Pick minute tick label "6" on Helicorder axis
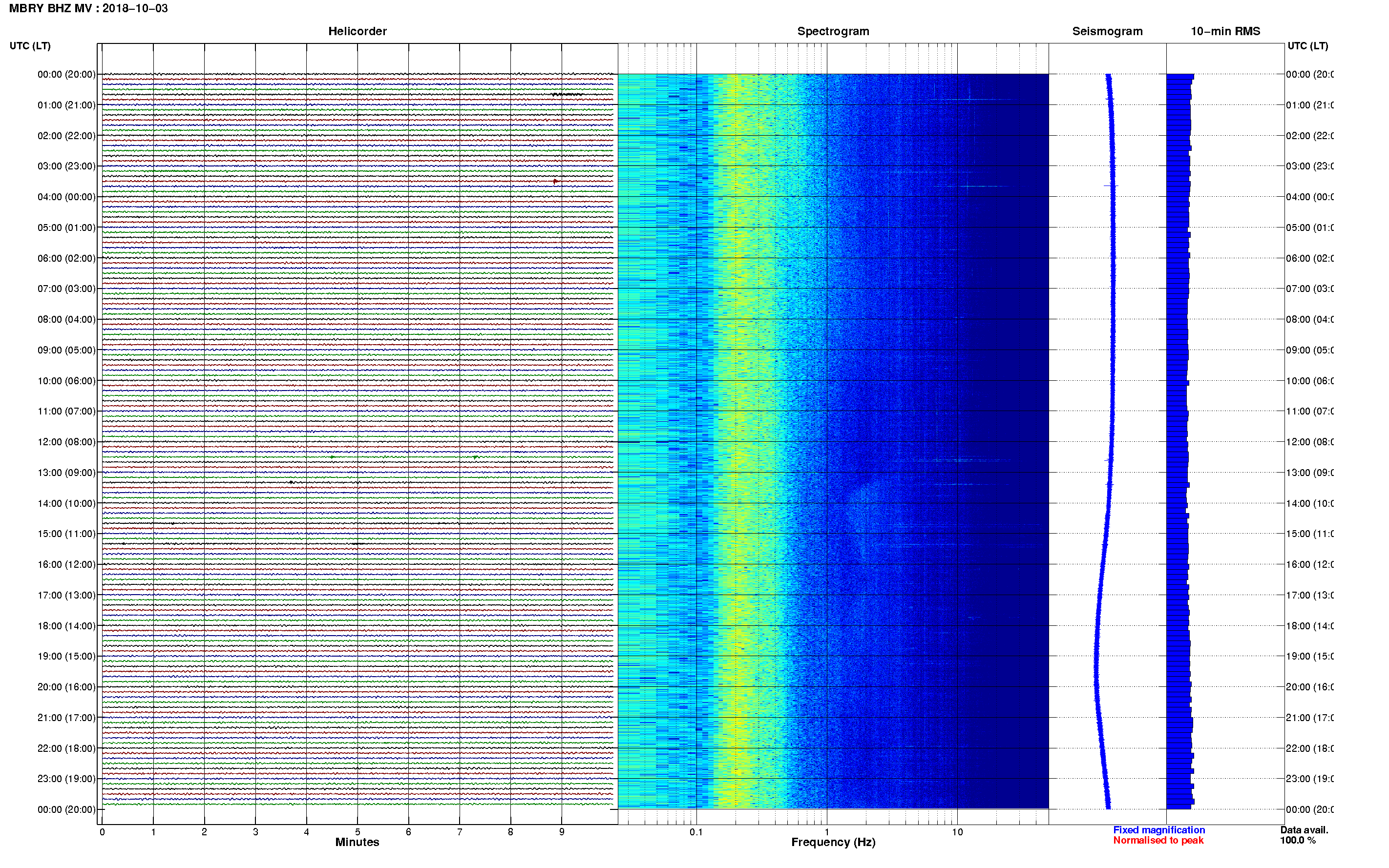 tap(409, 832)
